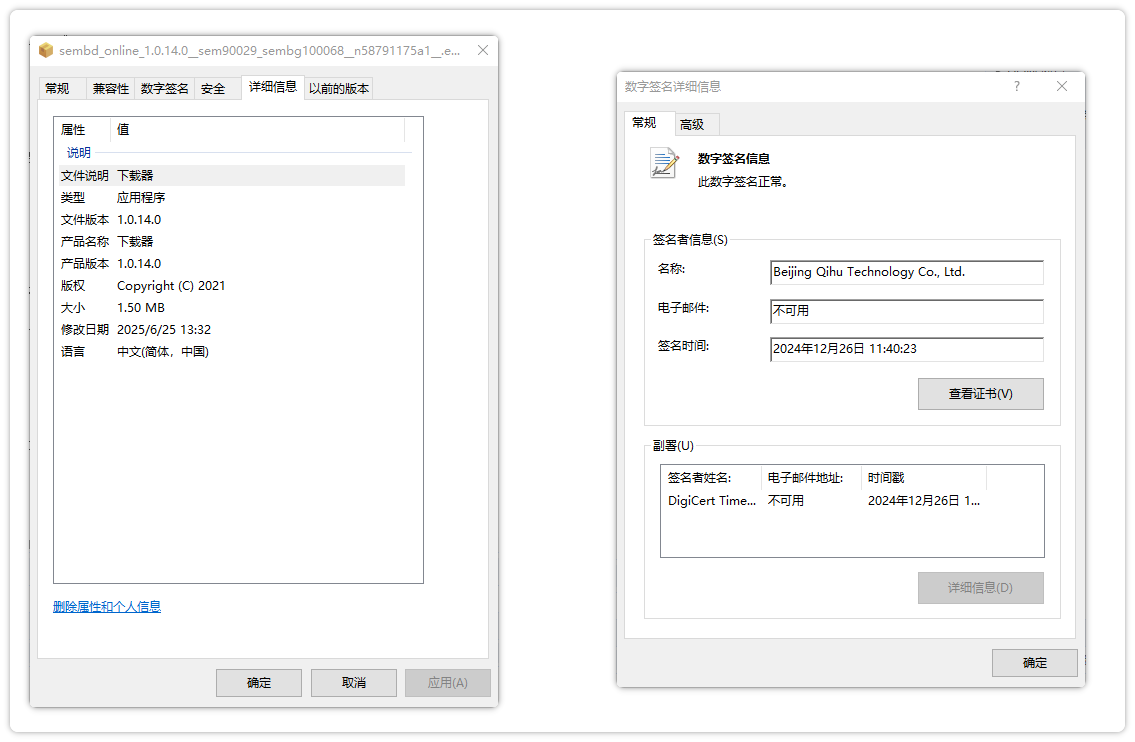The width and height of the screenshot is (1135, 742).
Task: Open the 数字签名 tab
Action: [165, 89]
